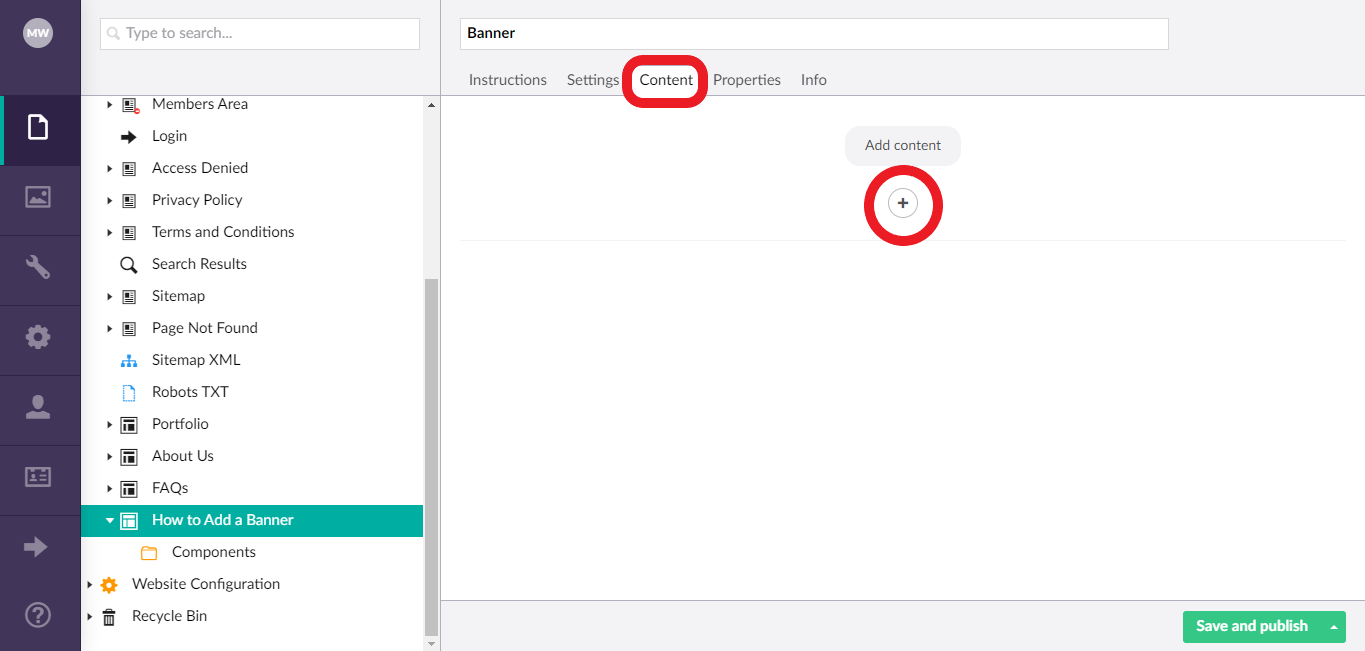
Task: Click the Sitemap XML hierarchy icon
Action: tap(128, 361)
